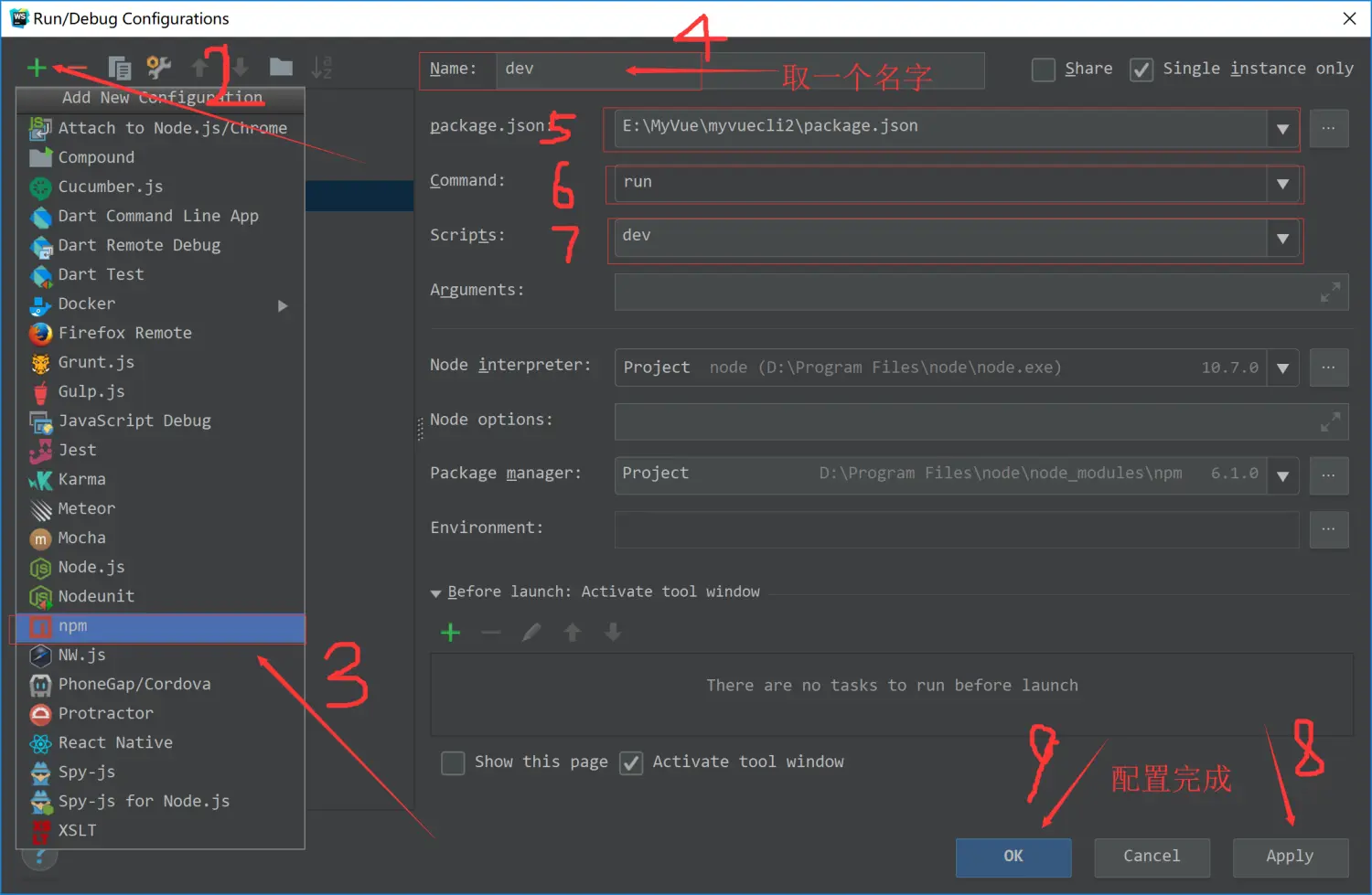The image size is (1372, 895).
Task: Click the Create New Folder toolbar icon
Action: click(281, 67)
